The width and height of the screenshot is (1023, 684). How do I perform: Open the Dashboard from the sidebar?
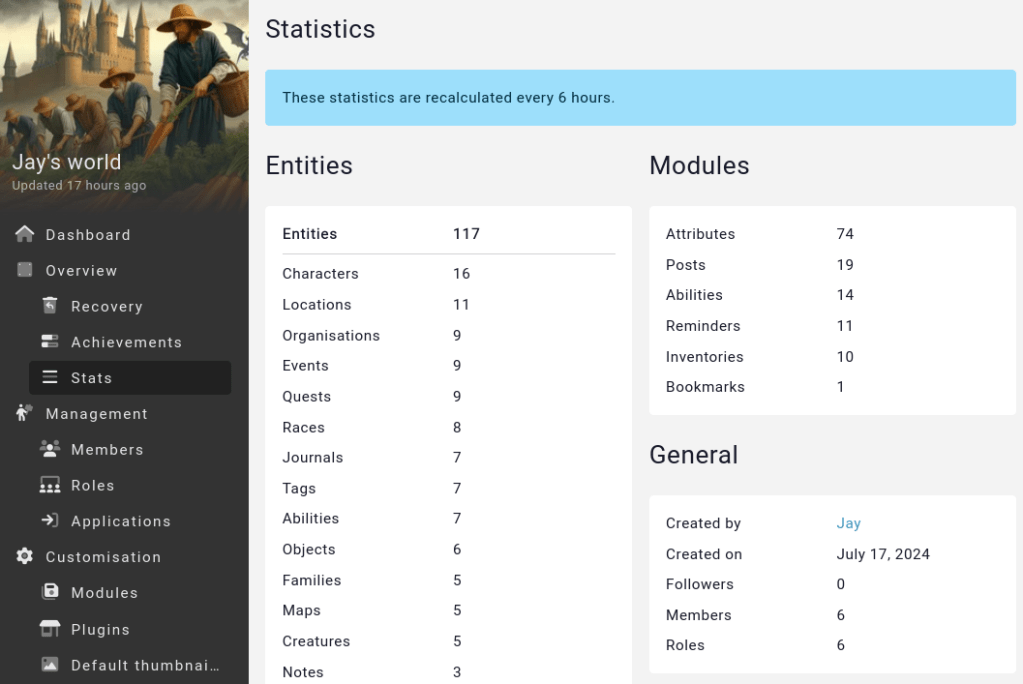point(87,234)
